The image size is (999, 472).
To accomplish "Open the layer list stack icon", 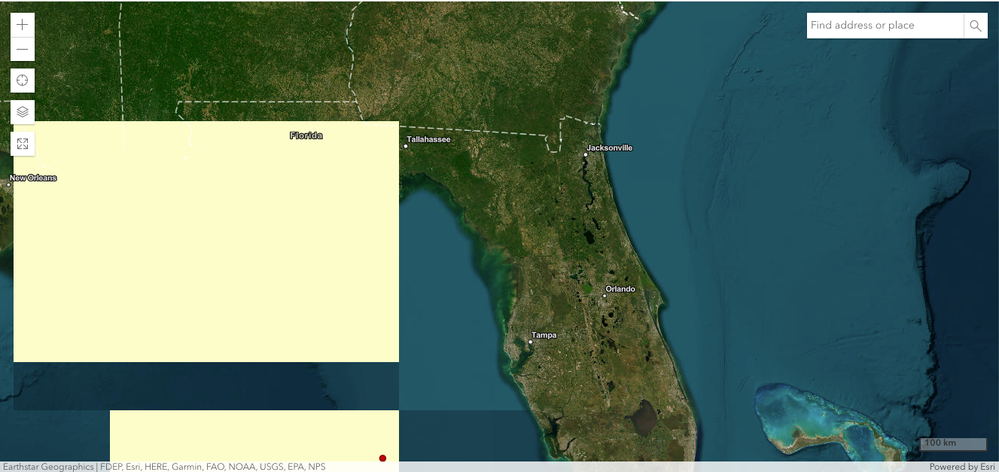I will [22, 111].
